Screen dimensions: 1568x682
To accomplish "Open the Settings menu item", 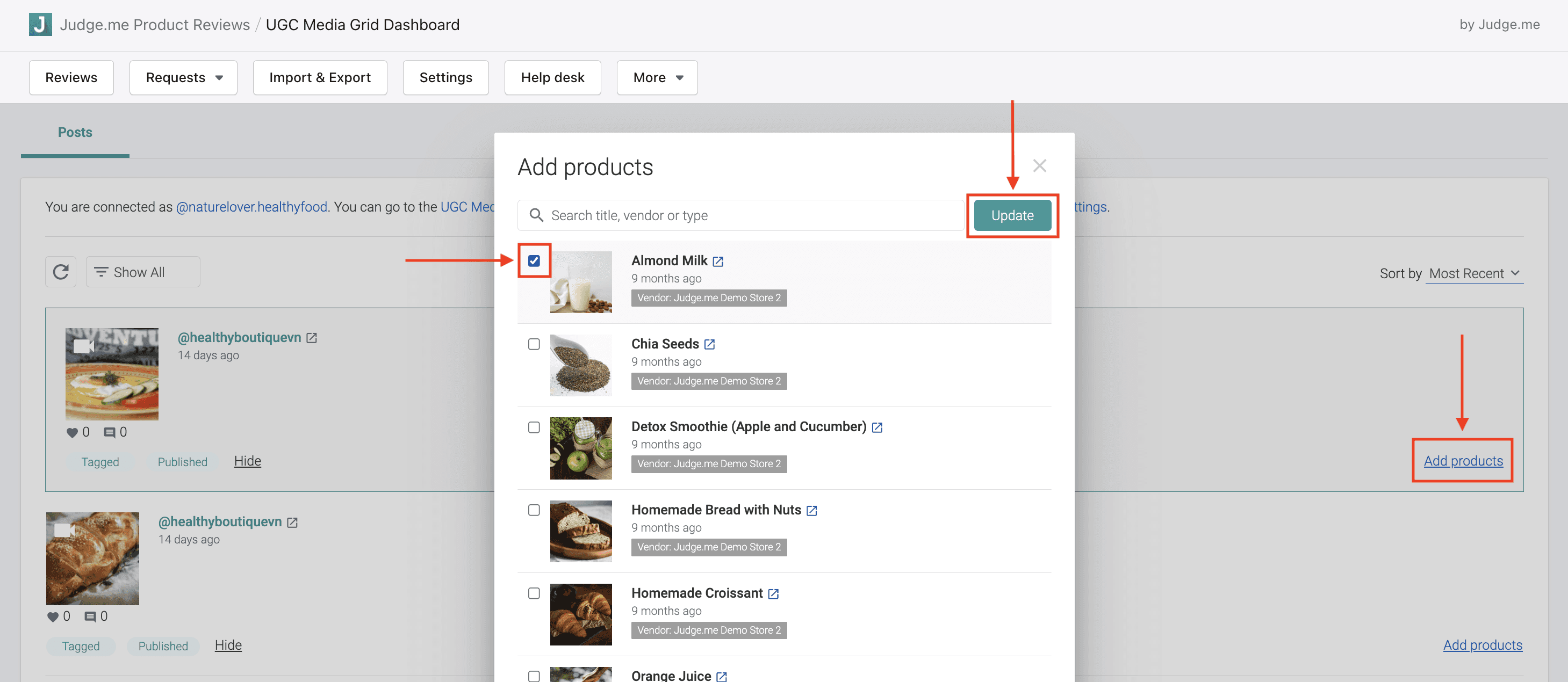I will 445,77.
